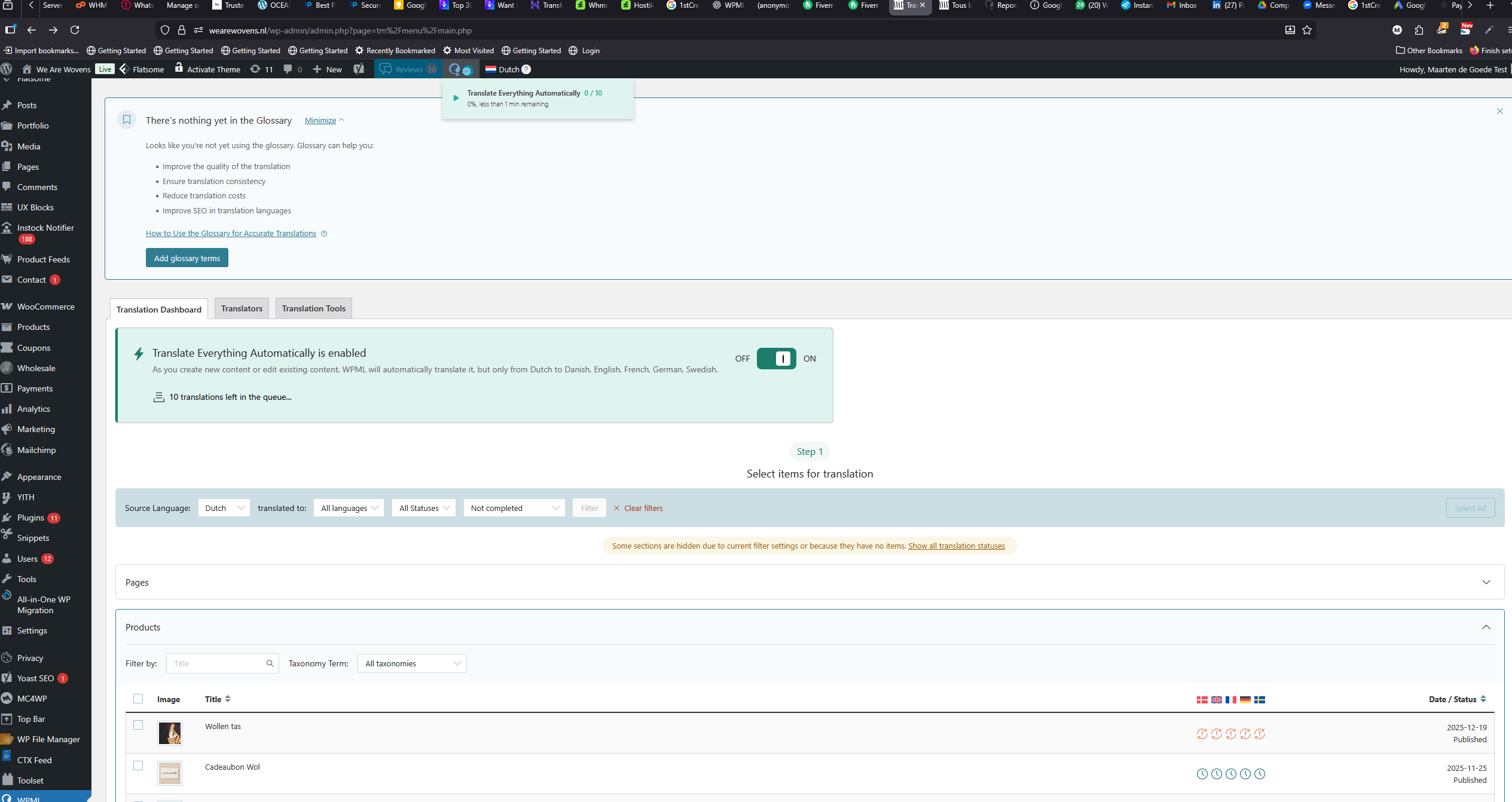Open WooCommerce in the sidebar menu
Screen dimensions: 1512x802
coord(45,307)
